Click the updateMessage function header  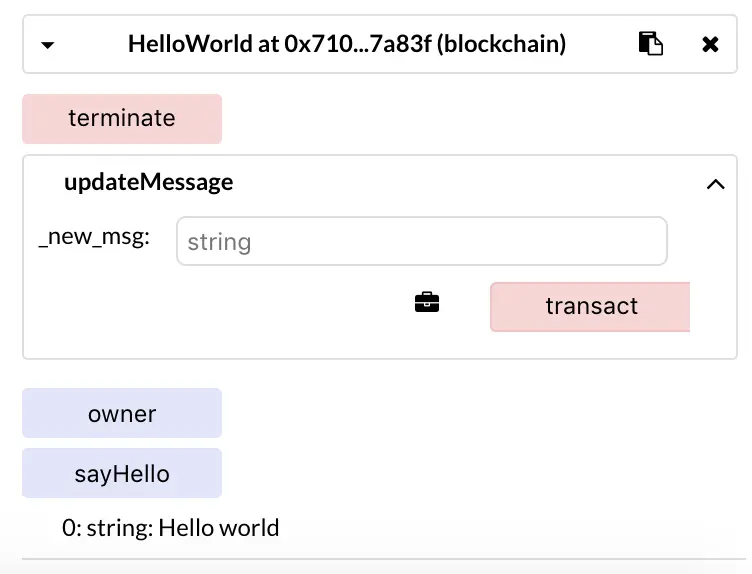[149, 182]
